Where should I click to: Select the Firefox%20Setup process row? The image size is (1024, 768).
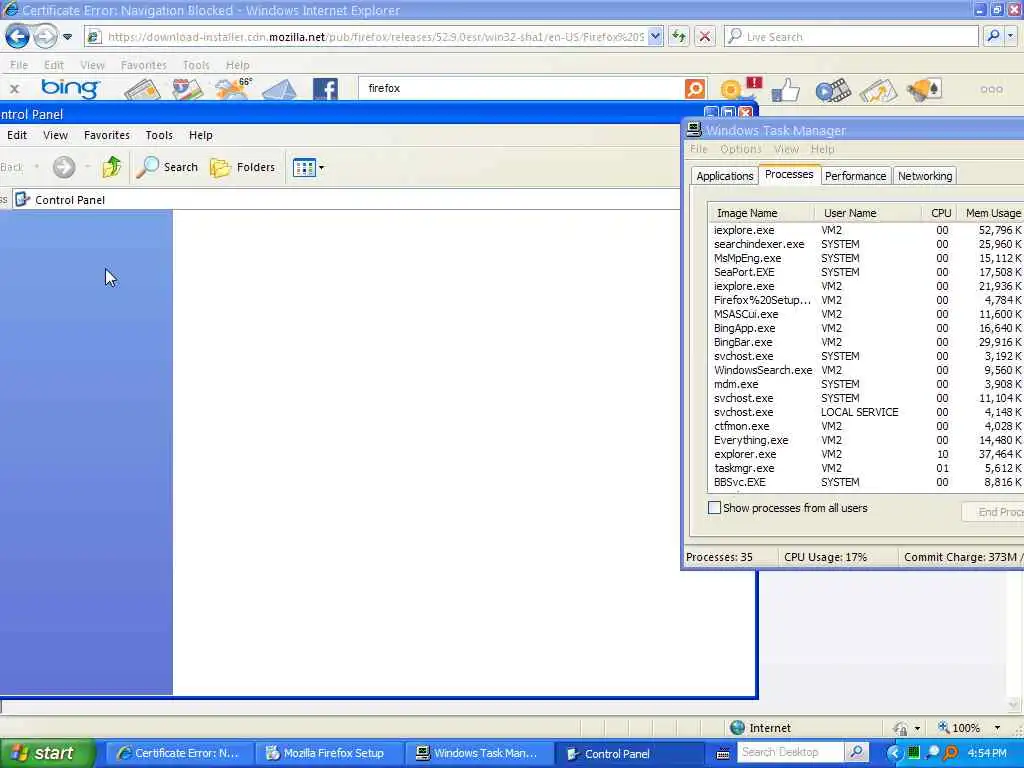867,300
